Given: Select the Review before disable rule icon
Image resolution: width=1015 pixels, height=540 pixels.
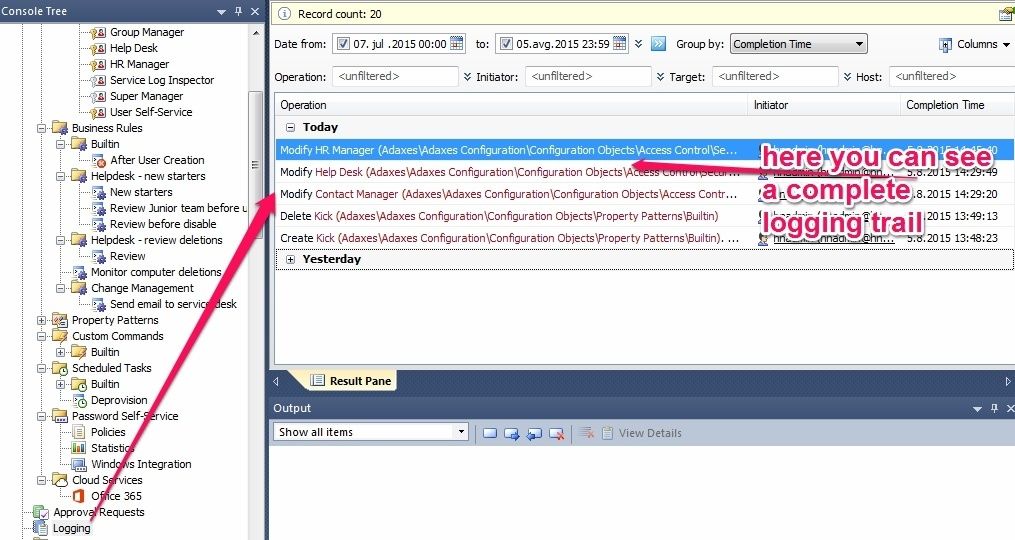Looking at the screenshot, I should (x=98, y=224).
